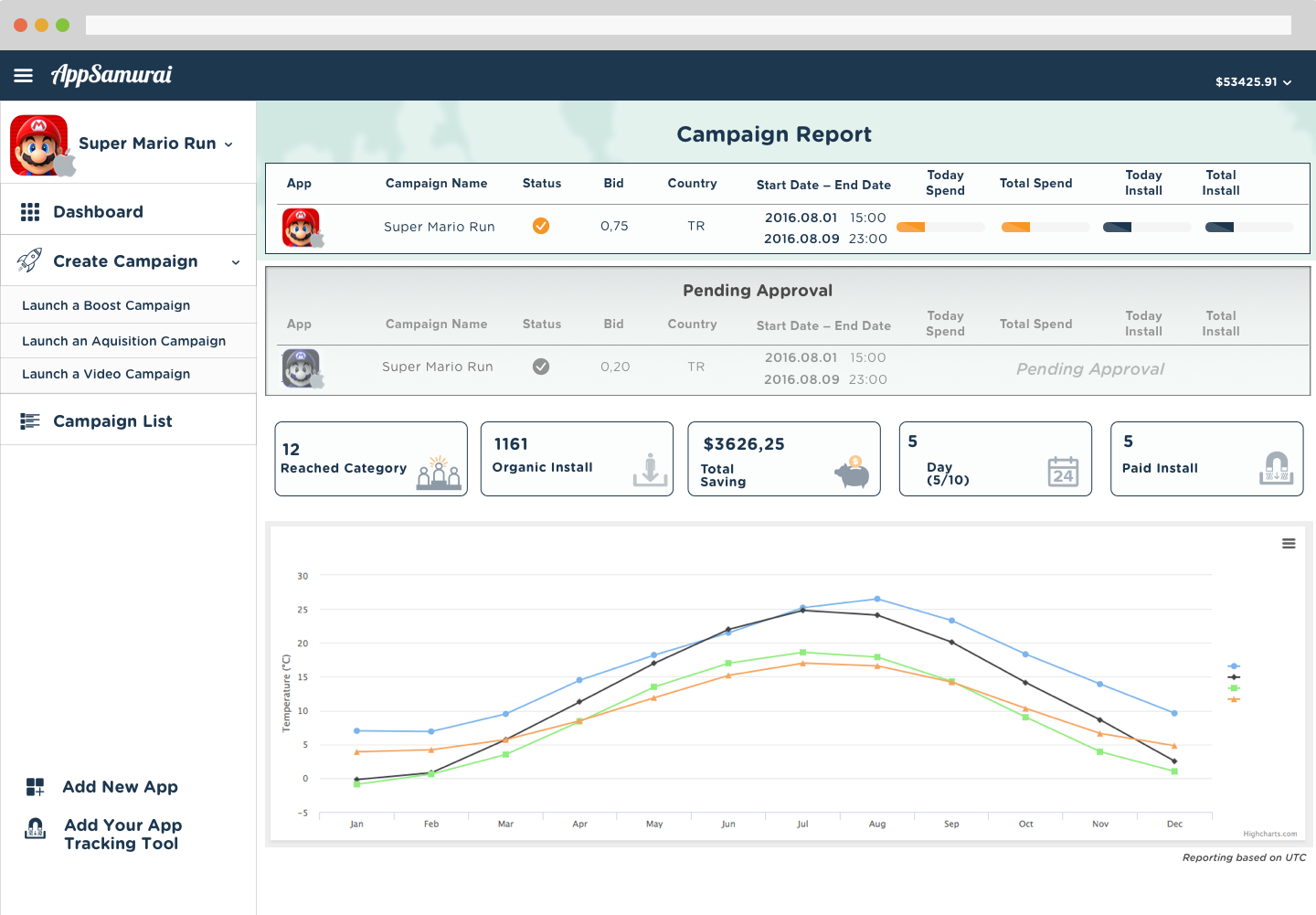Click the Campaign List icon
Screen dimensions: 1316x915
[30, 420]
